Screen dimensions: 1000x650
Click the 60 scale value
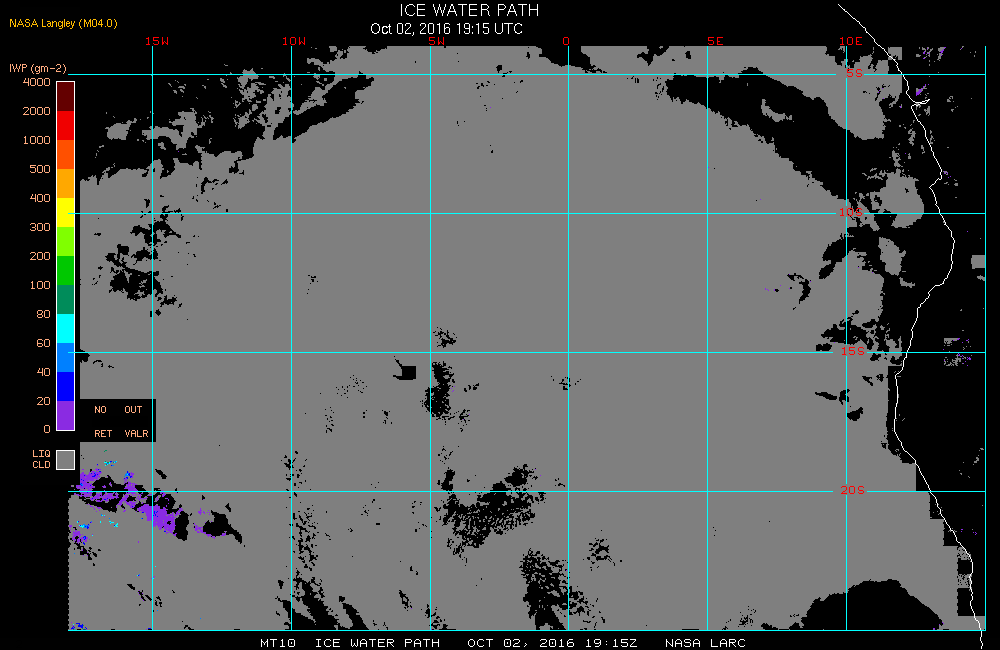pos(43,343)
